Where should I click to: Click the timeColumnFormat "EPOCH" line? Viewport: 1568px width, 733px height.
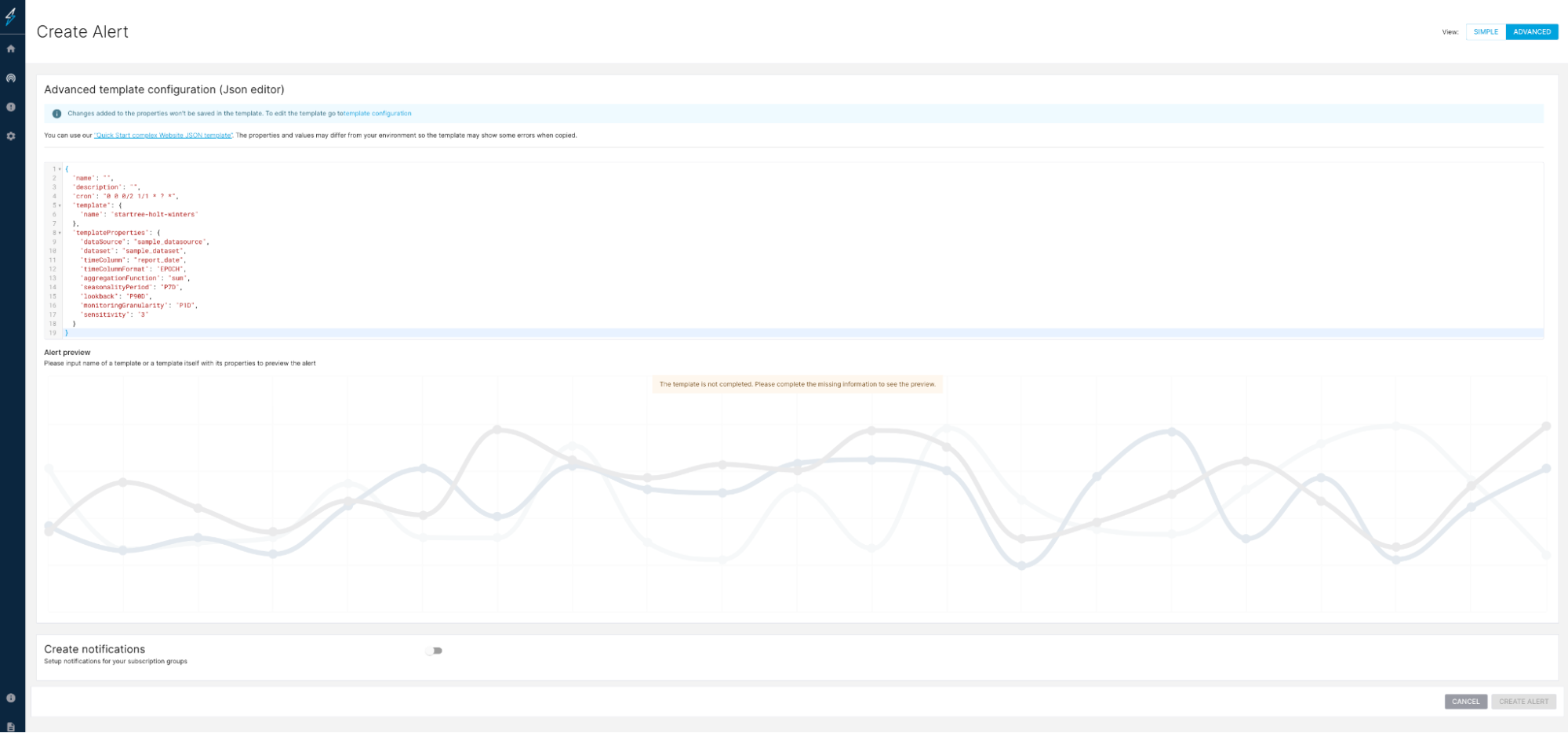133,269
